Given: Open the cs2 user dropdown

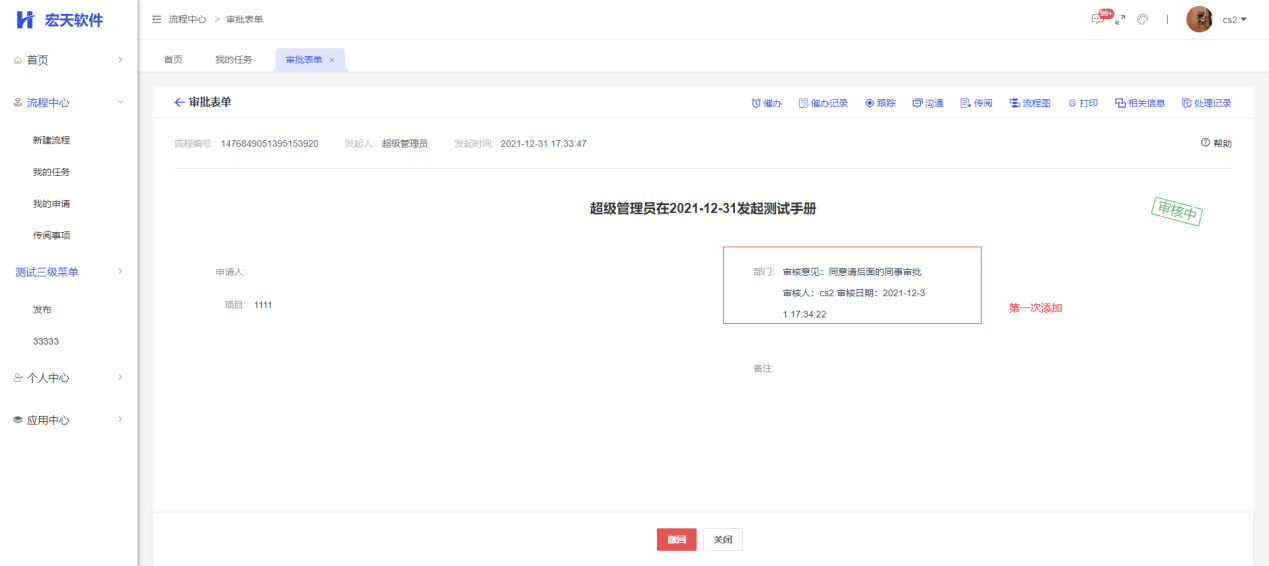Looking at the screenshot, I should click(1234, 20).
